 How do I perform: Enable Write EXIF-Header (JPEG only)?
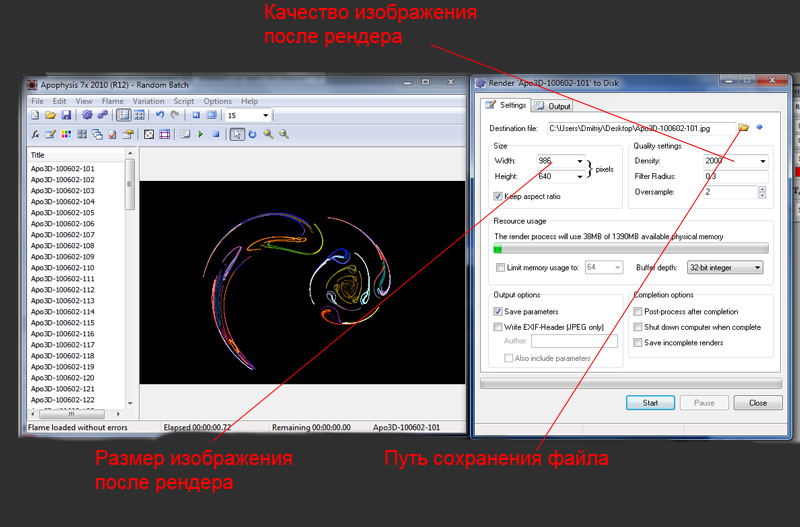pos(497,327)
